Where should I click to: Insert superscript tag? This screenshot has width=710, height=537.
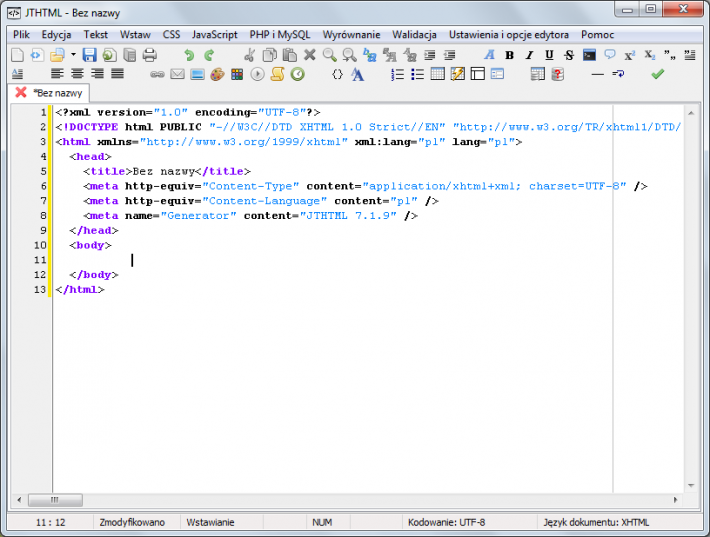coord(629,55)
